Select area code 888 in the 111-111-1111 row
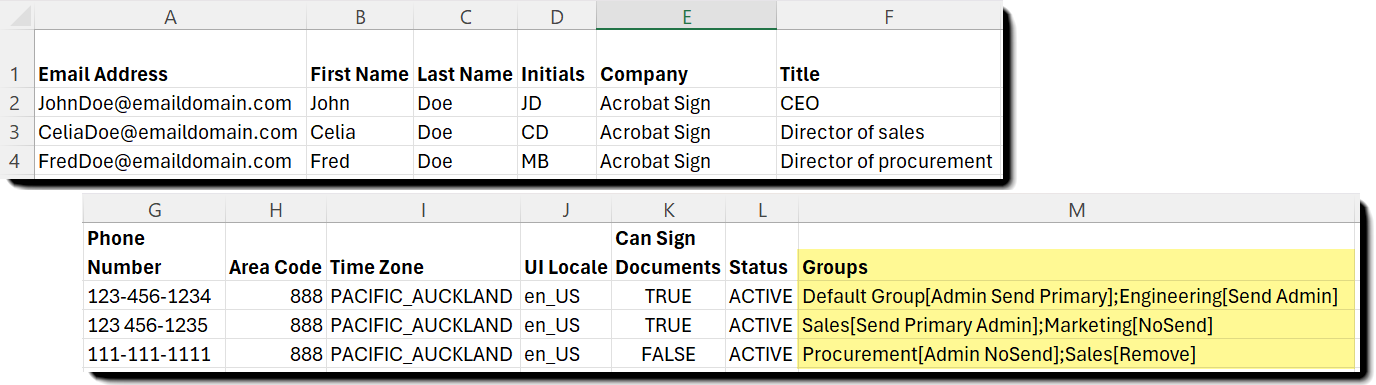This screenshot has height=385, width=1376. (x=276, y=354)
